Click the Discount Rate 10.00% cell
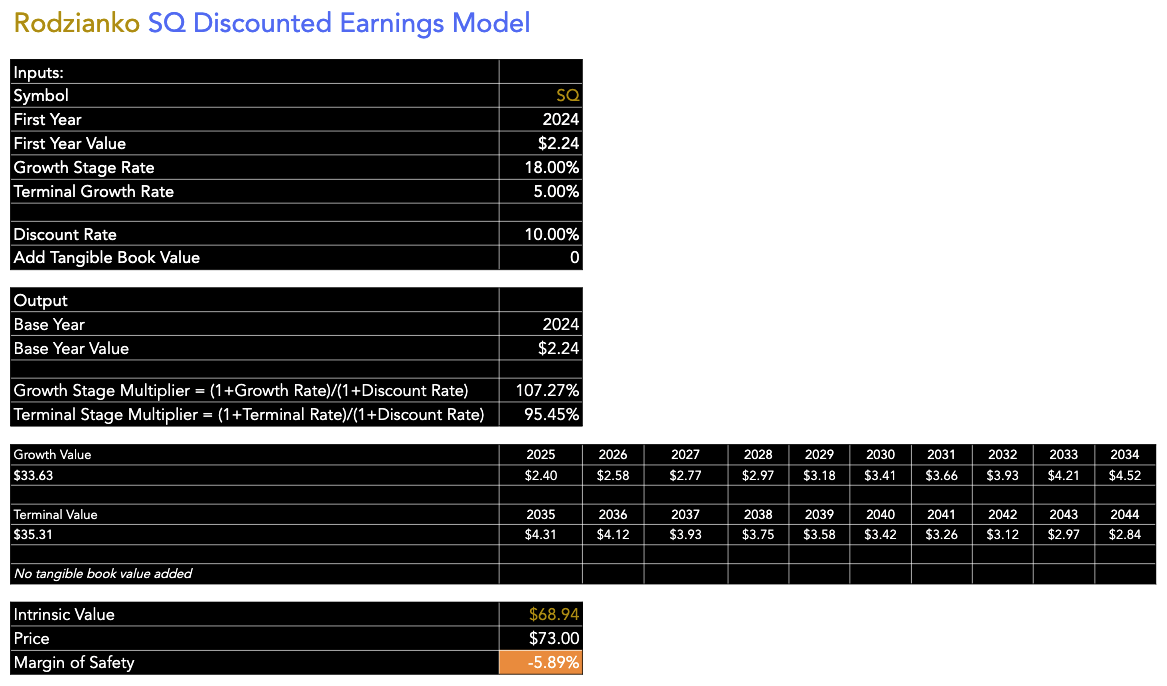 pyautogui.click(x=540, y=234)
